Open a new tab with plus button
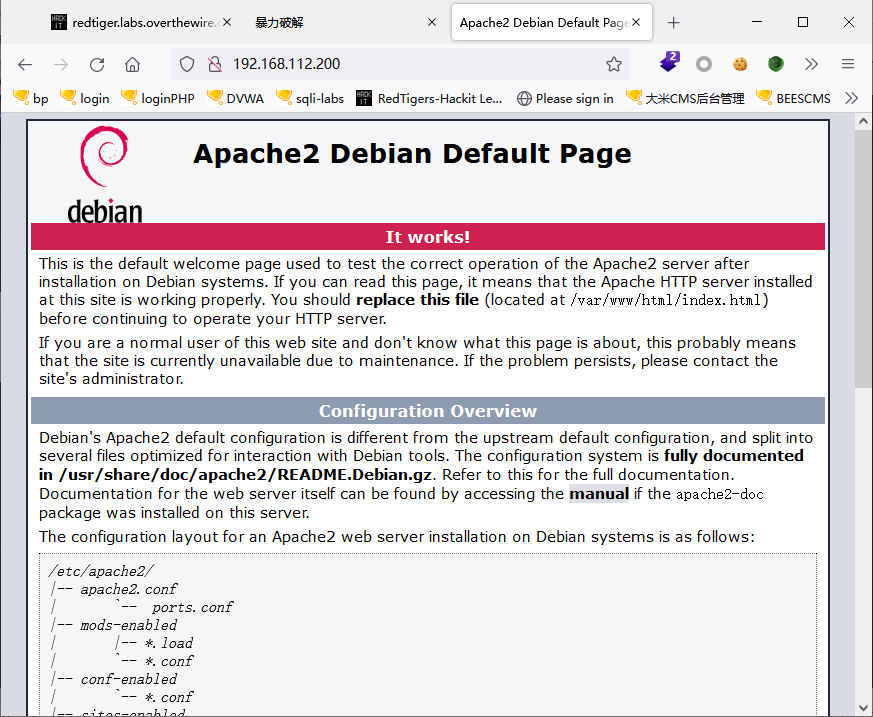 674,22
